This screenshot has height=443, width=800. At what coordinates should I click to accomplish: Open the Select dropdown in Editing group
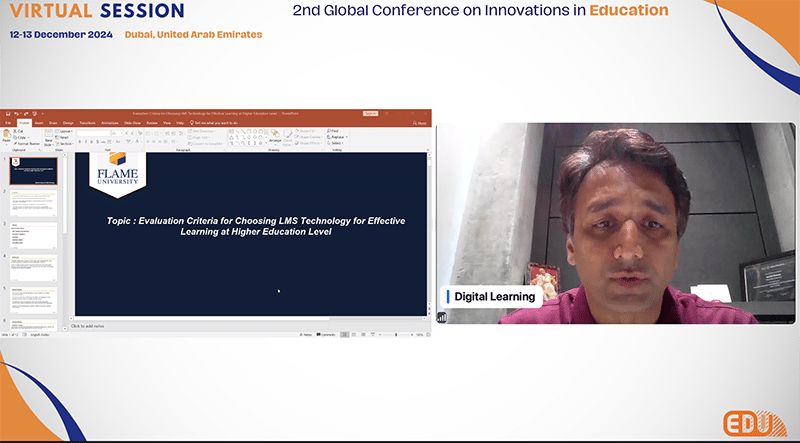point(335,143)
